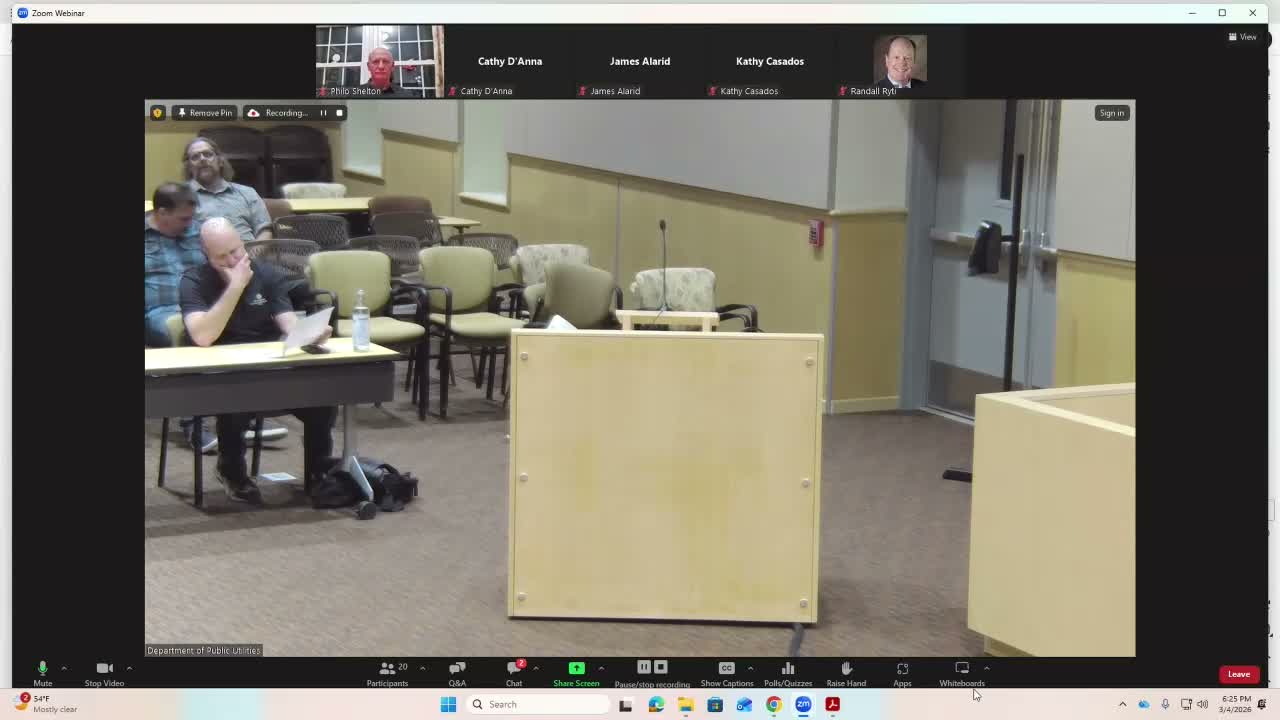Stop Video camera toggle
1280x720 pixels.
(104, 673)
